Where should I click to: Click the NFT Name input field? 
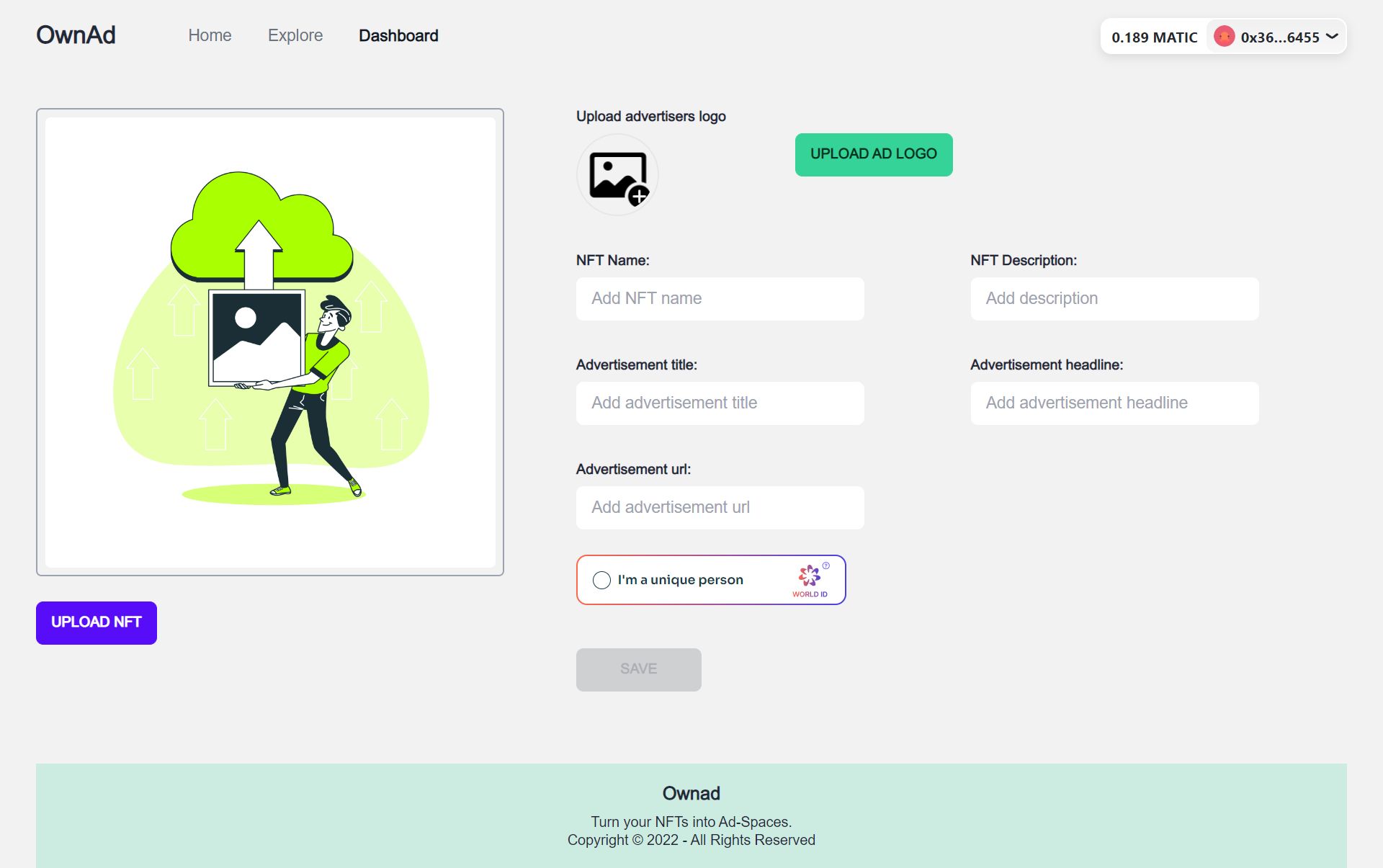pyautogui.click(x=720, y=298)
